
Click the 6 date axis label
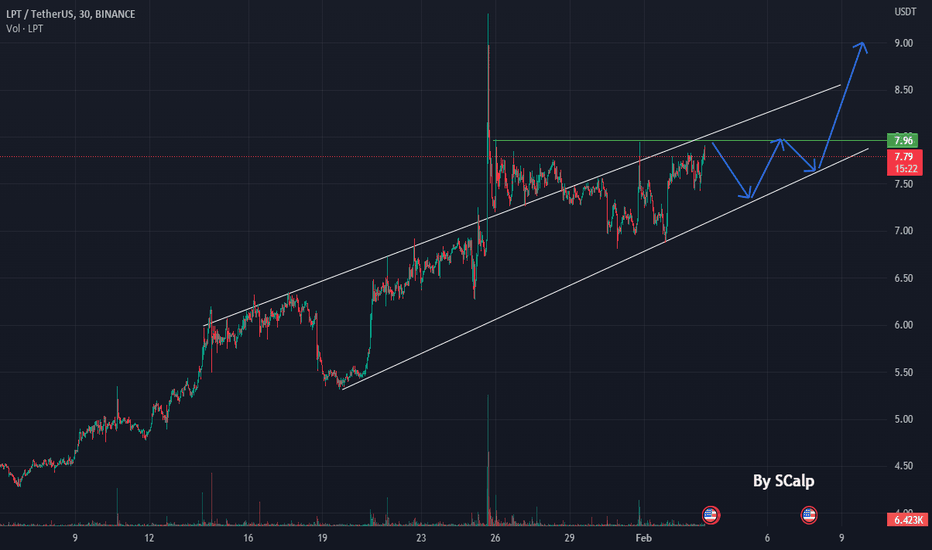767,538
